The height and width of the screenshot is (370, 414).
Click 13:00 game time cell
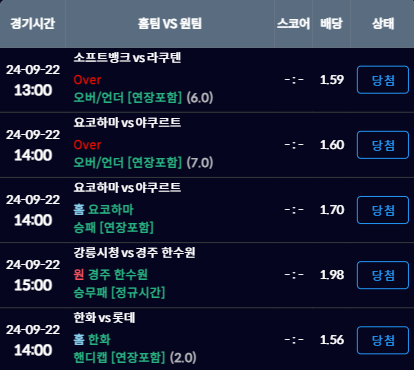(x=33, y=90)
